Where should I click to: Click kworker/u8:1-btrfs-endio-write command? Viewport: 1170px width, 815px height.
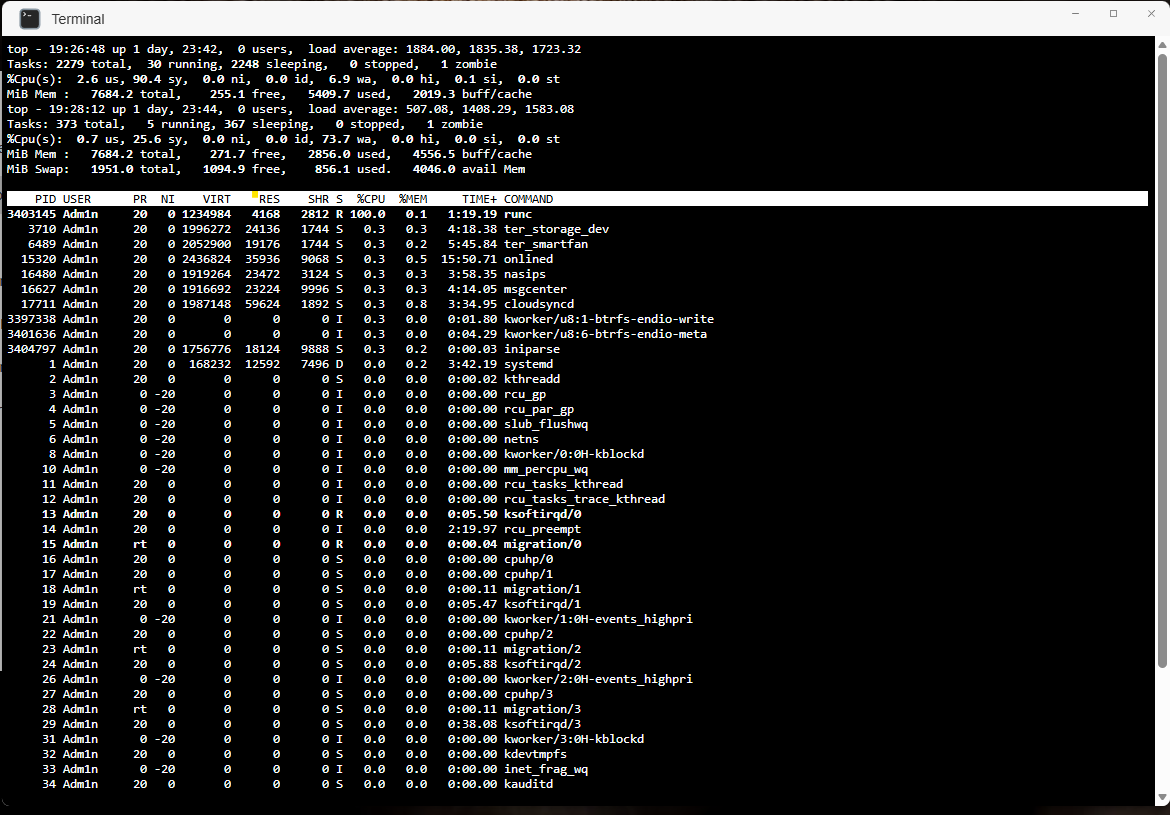(609, 319)
